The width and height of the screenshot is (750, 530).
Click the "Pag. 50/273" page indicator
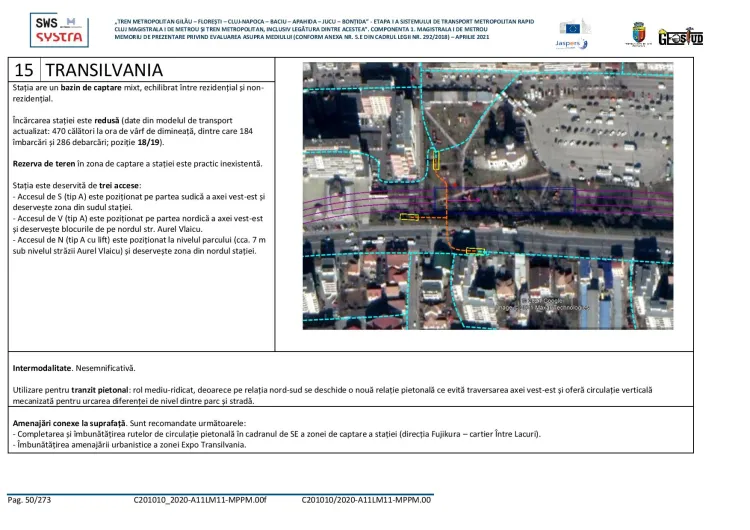[32, 499]
